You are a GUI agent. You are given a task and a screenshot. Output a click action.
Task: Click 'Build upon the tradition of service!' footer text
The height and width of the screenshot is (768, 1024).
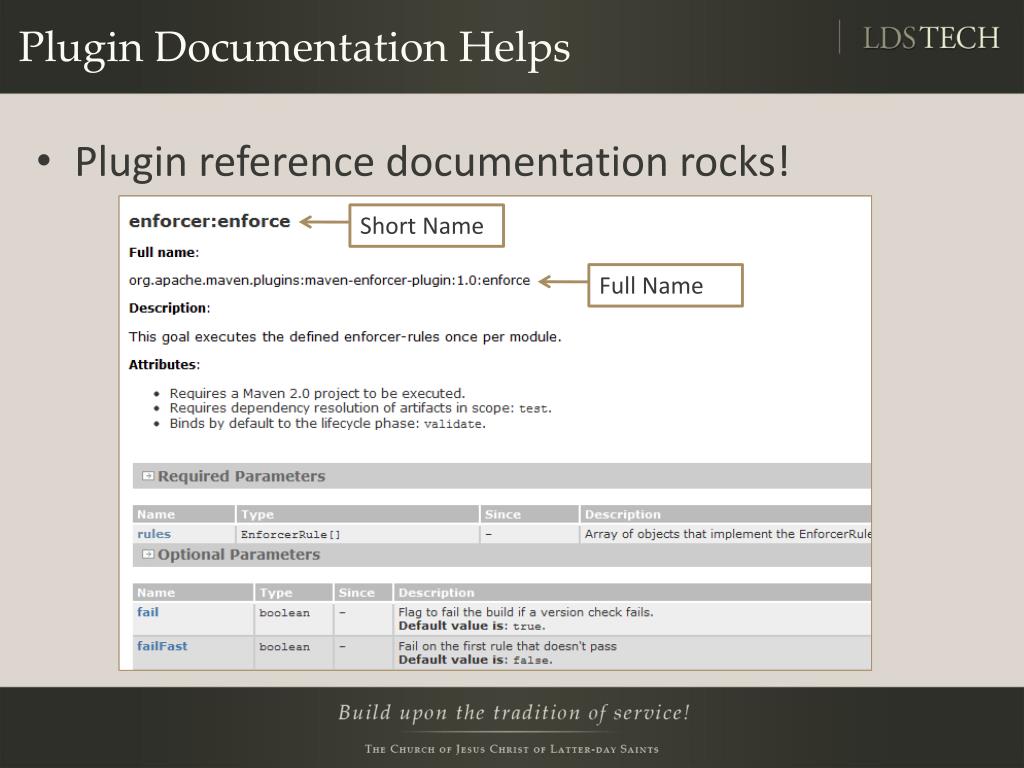pos(514,712)
